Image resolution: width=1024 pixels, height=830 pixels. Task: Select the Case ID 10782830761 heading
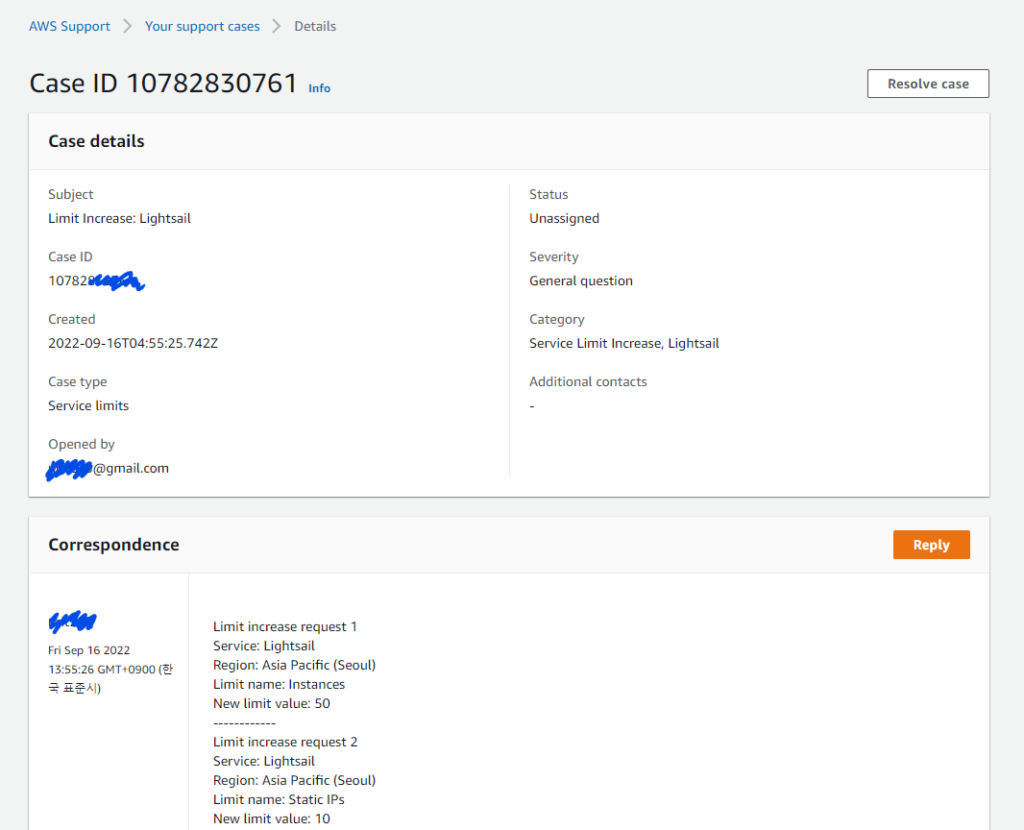click(x=163, y=84)
